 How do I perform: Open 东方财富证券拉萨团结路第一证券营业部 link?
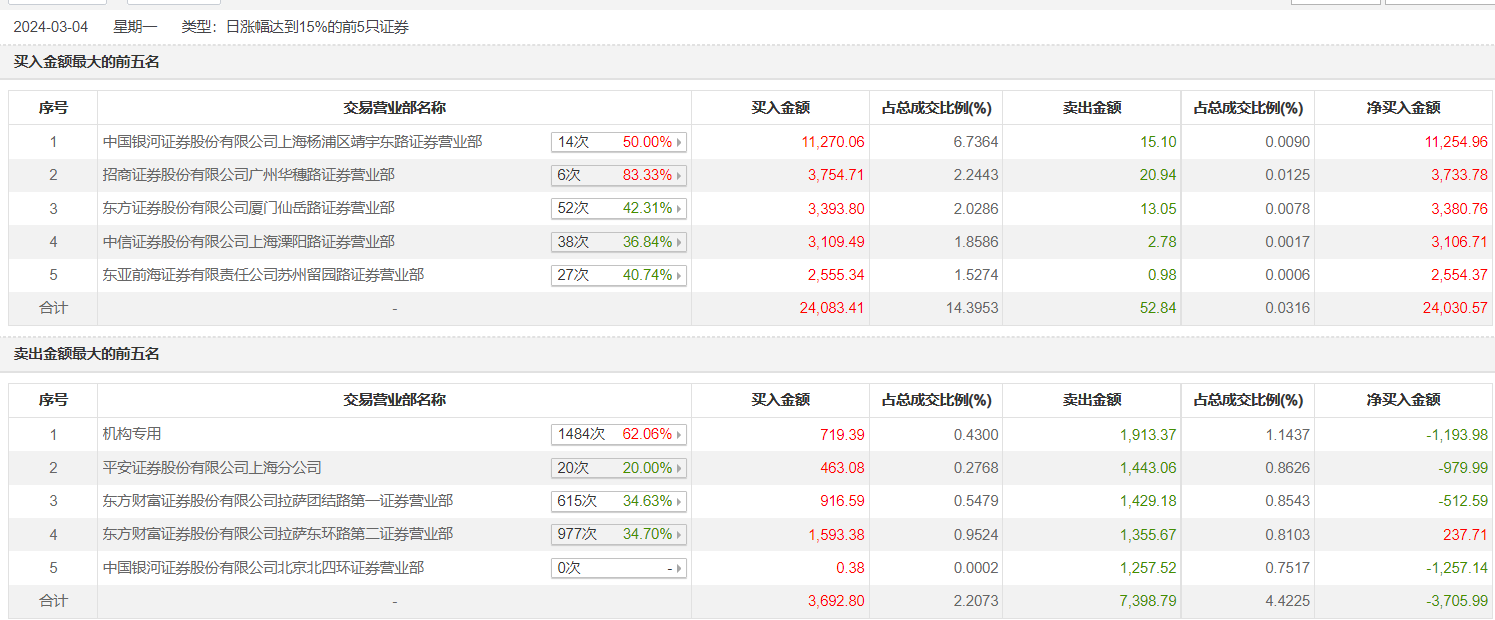278,500
